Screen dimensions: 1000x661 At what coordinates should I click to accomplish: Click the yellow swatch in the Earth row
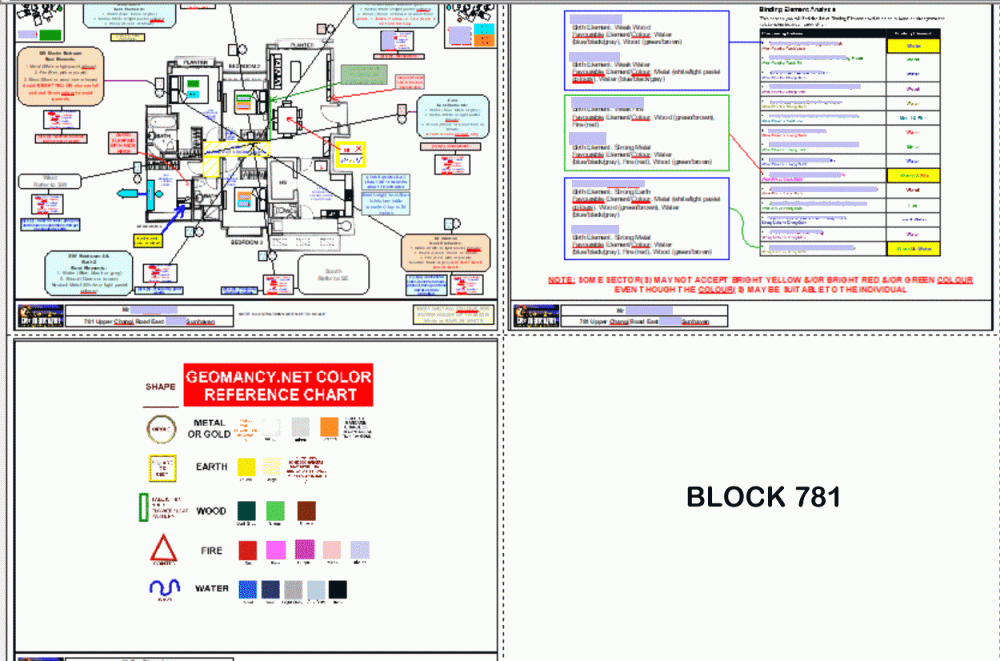tap(246, 466)
